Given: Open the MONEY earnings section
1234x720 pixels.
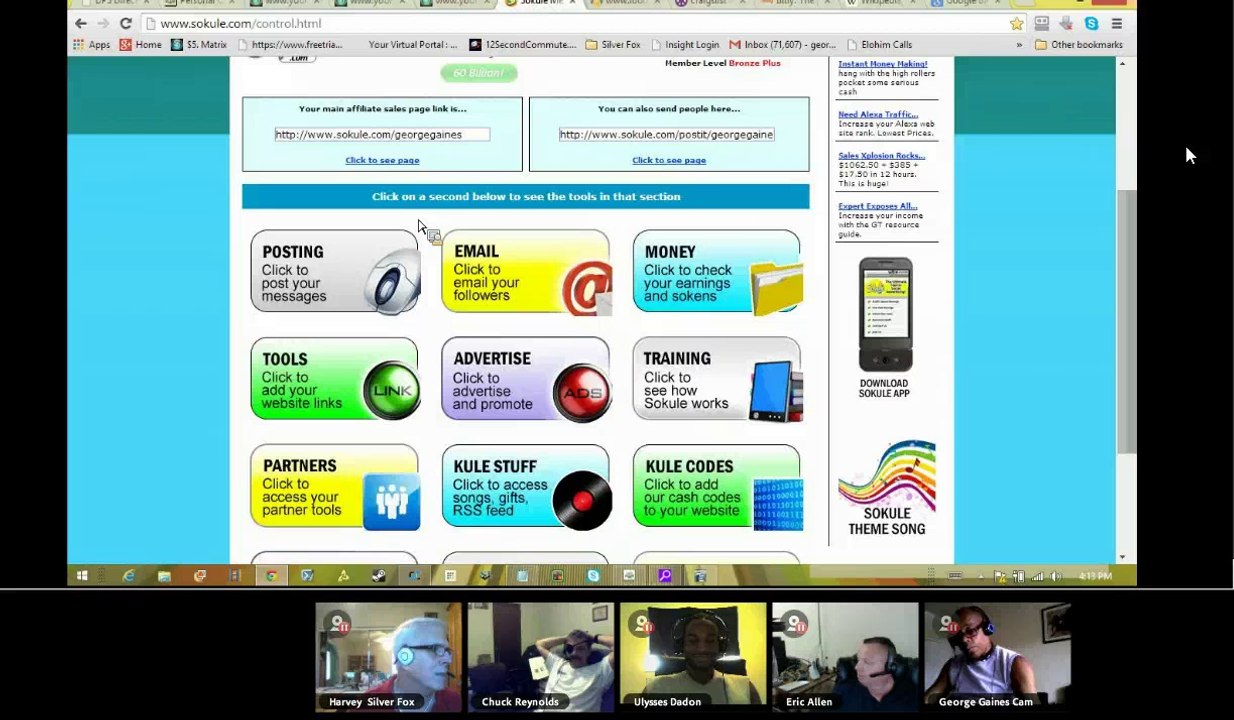Looking at the screenshot, I should pyautogui.click(x=717, y=271).
